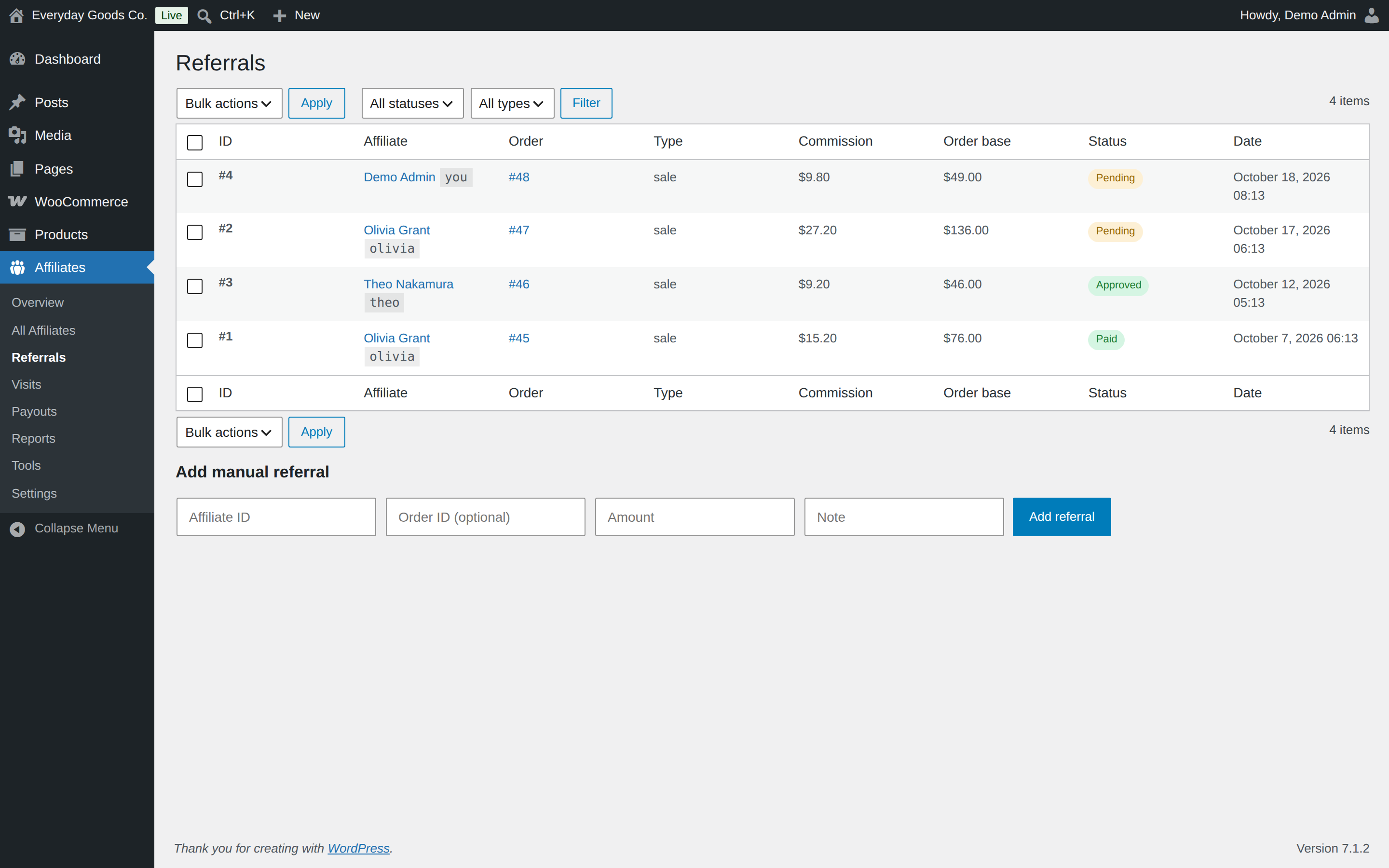
Task: Click the Products archive icon
Action: pyautogui.click(x=18, y=234)
